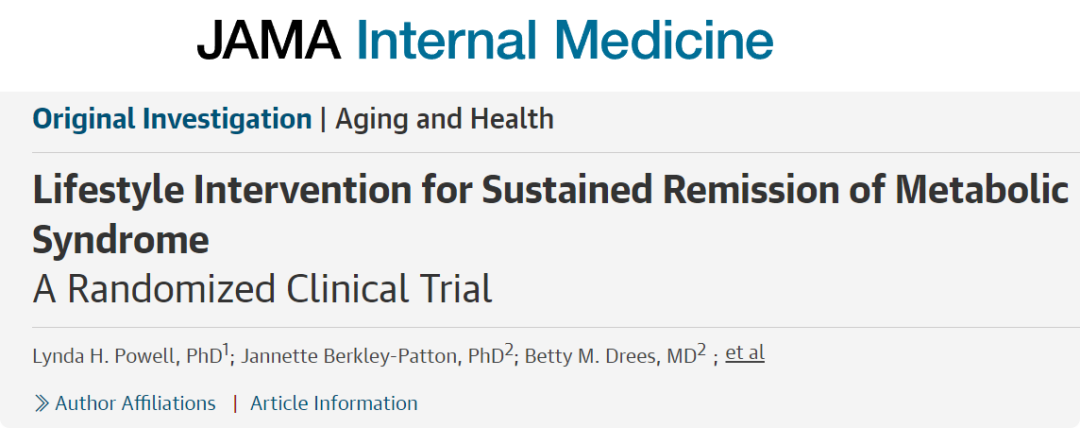Click affiliation superscript 2 after Drees MD

click(702, 349)
